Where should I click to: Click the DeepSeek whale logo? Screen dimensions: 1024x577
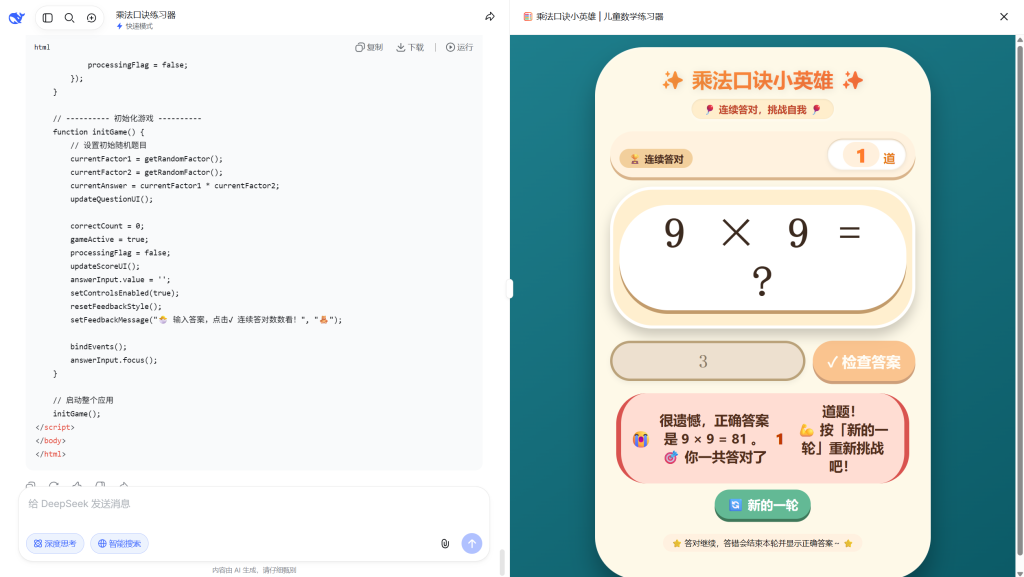pyautogui.click(x=16, y=18)
